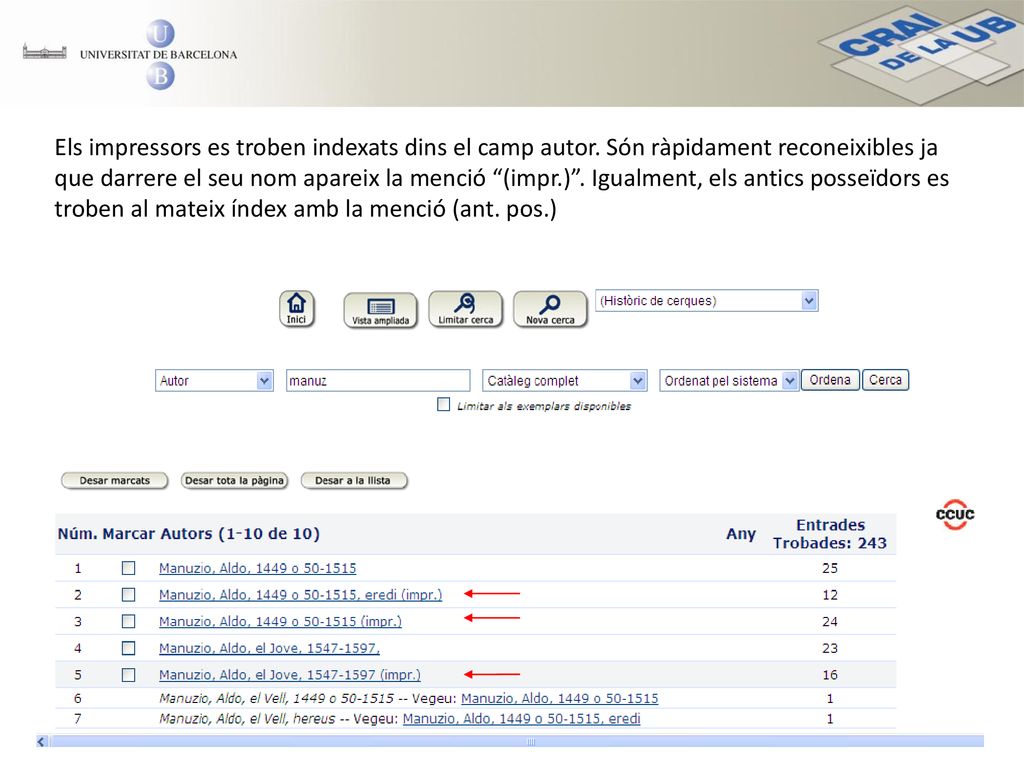This screenshot has height=768, width=1024.
Task: Click the entry count 12 in row 2
Action: coord(830,595)
